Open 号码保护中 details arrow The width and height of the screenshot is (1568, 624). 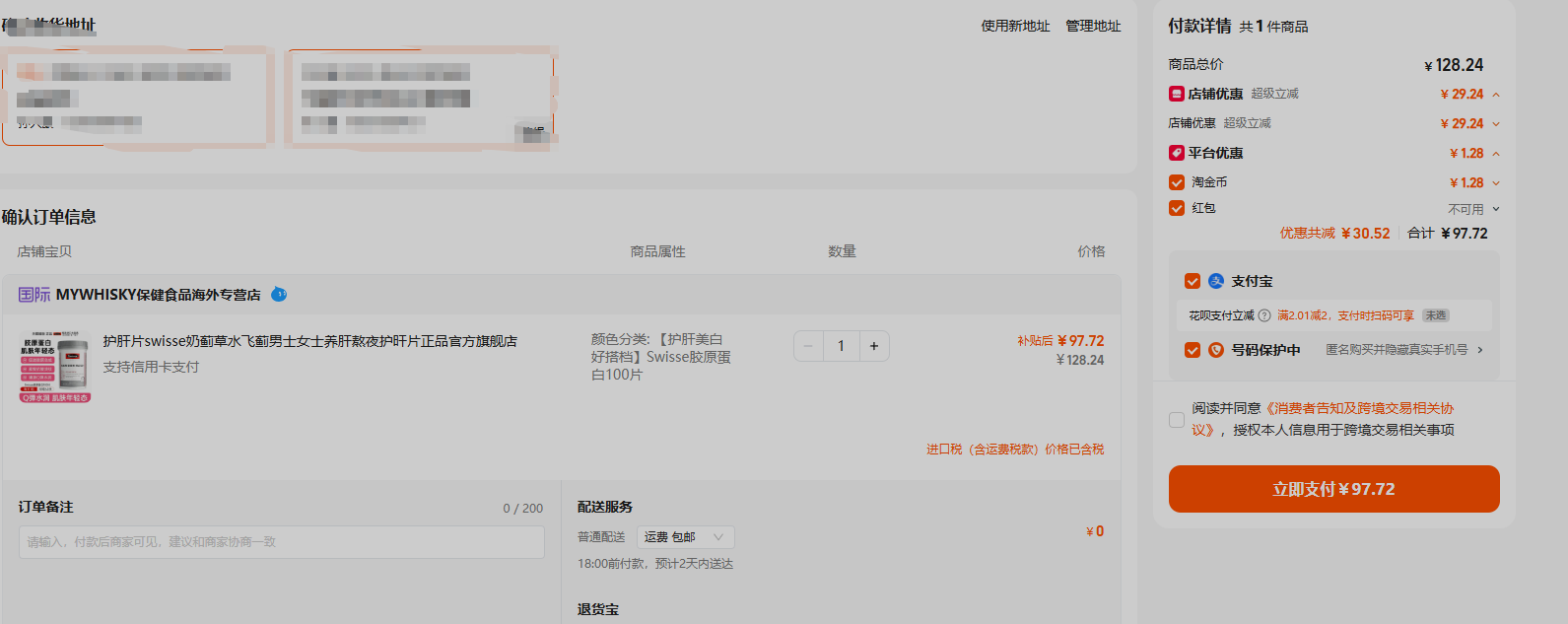tap(1480, 350)
